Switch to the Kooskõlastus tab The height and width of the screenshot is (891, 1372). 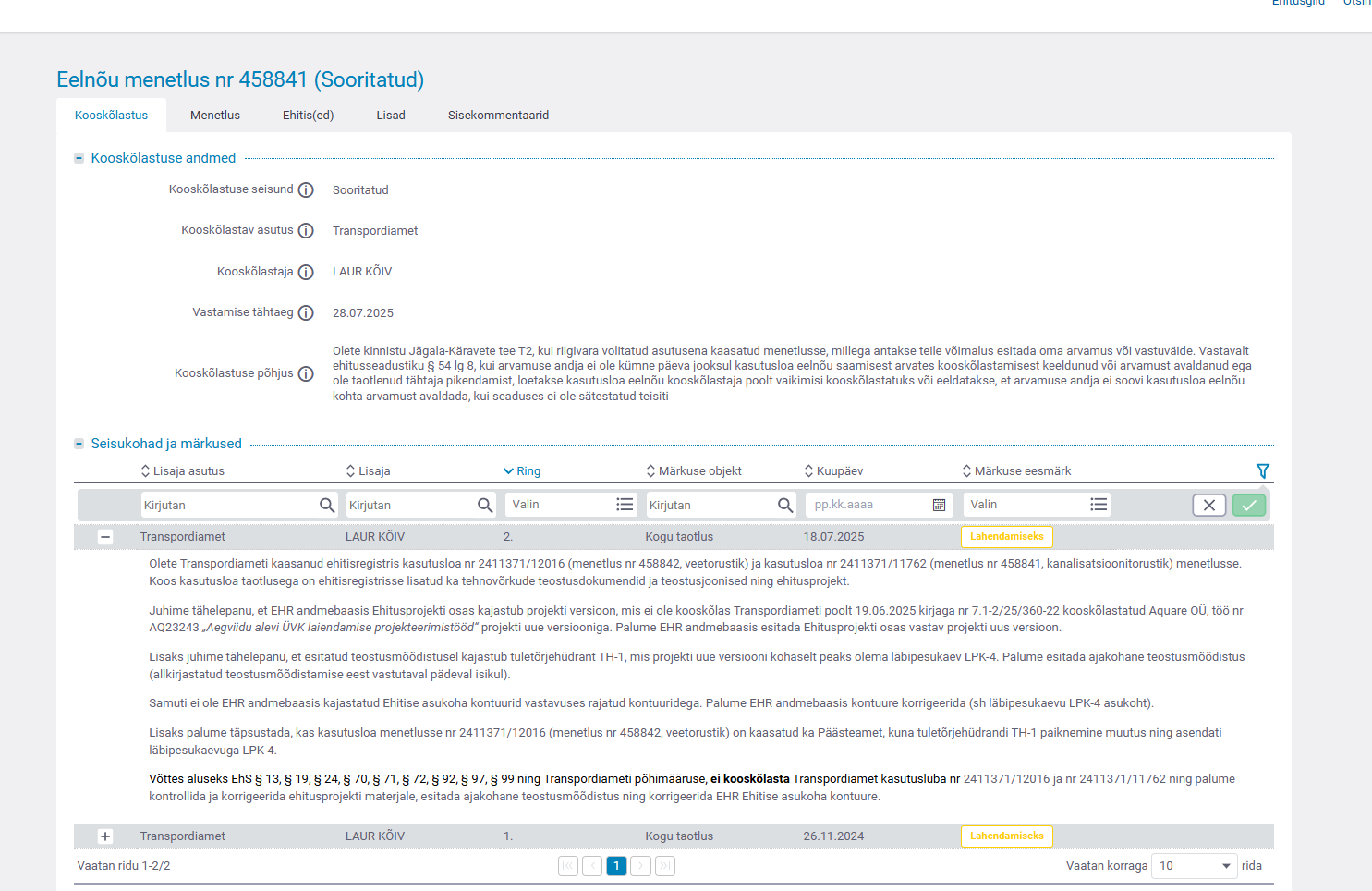(x=112, y=116)
